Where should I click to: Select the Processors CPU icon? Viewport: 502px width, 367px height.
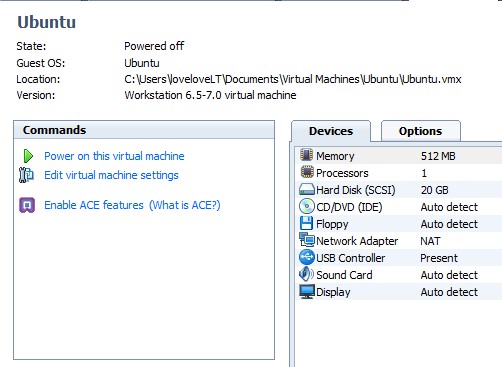coord(307,172)
